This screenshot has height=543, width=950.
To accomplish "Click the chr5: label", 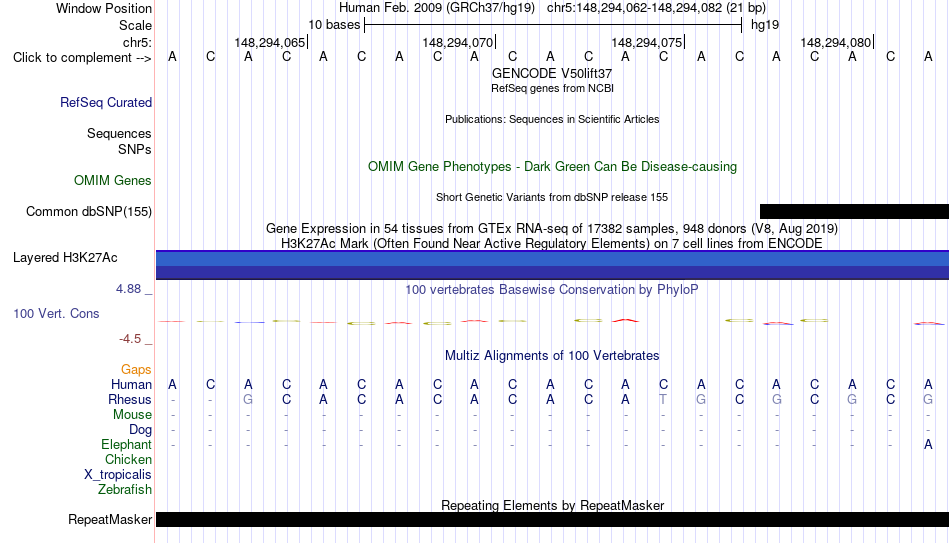I will (x=138, y=42).
